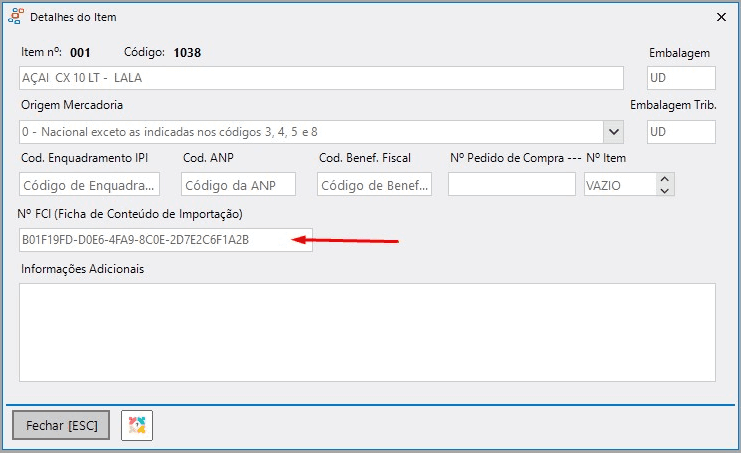Image resolution: width=741 pixels, height=453 pixels.
Task: Click the Nº Item VAZIO field
Action: coord(620,185)
